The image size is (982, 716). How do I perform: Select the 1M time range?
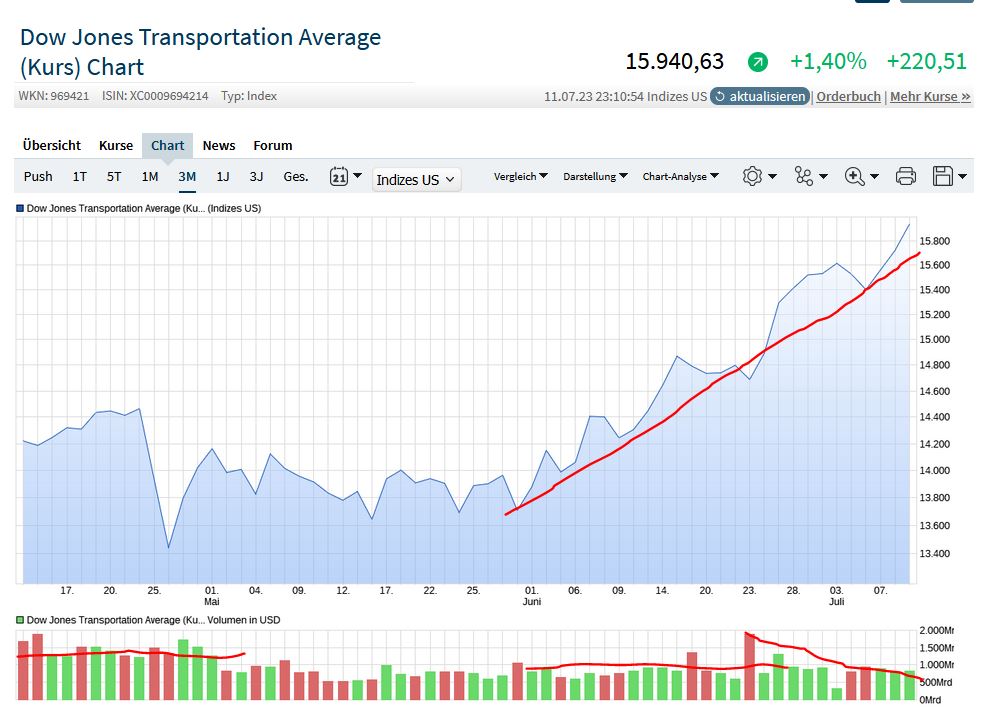click(150, 177)
